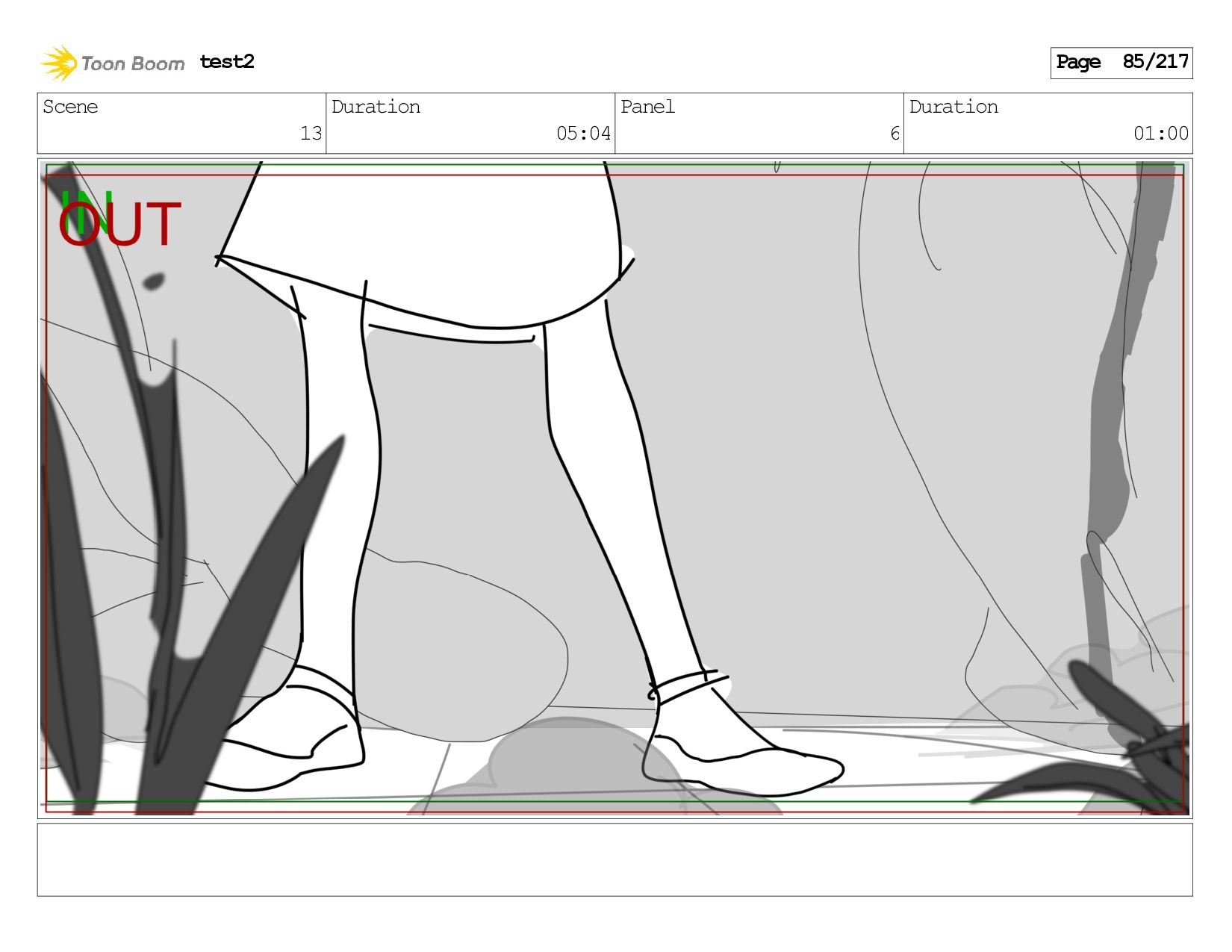The image size is (1232, 952).
Task: Click the page number '85/217'
Action: (1155, 62)
